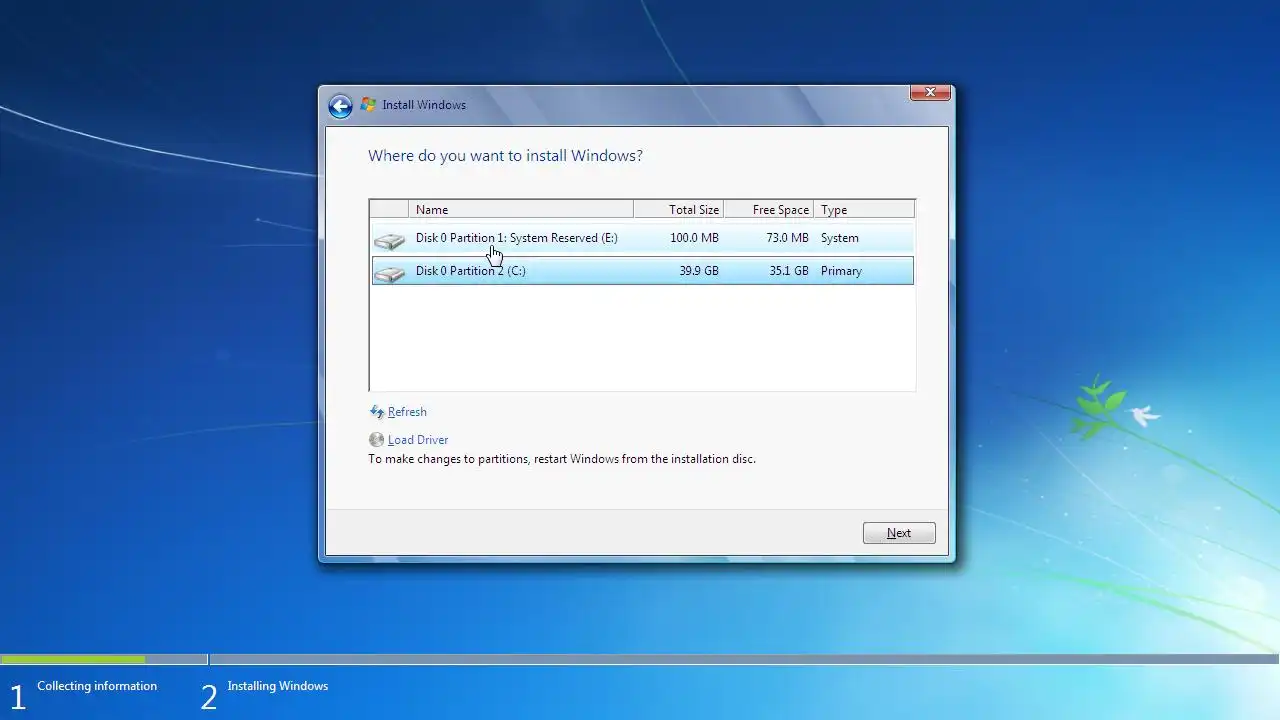Close the Install Windows dialog
Screen dimensions: 1280x720
(x=930, y=92)
